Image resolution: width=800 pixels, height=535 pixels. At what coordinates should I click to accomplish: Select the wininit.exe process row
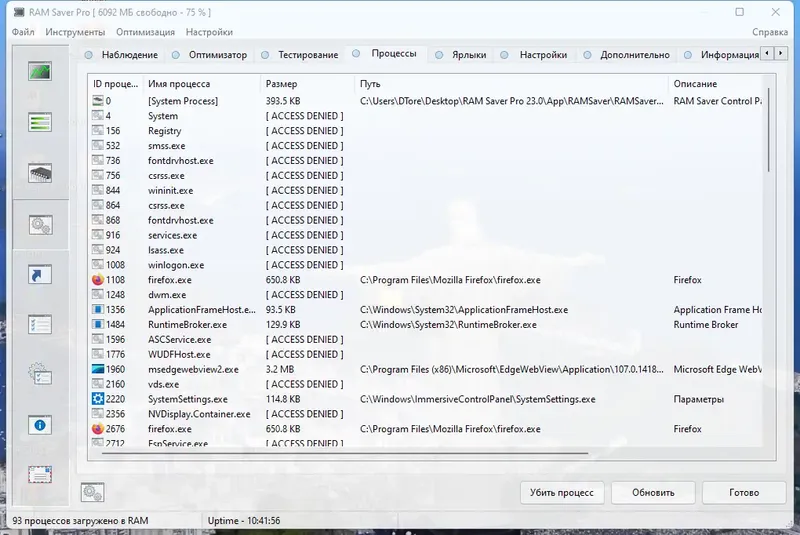tap(427, 190)
